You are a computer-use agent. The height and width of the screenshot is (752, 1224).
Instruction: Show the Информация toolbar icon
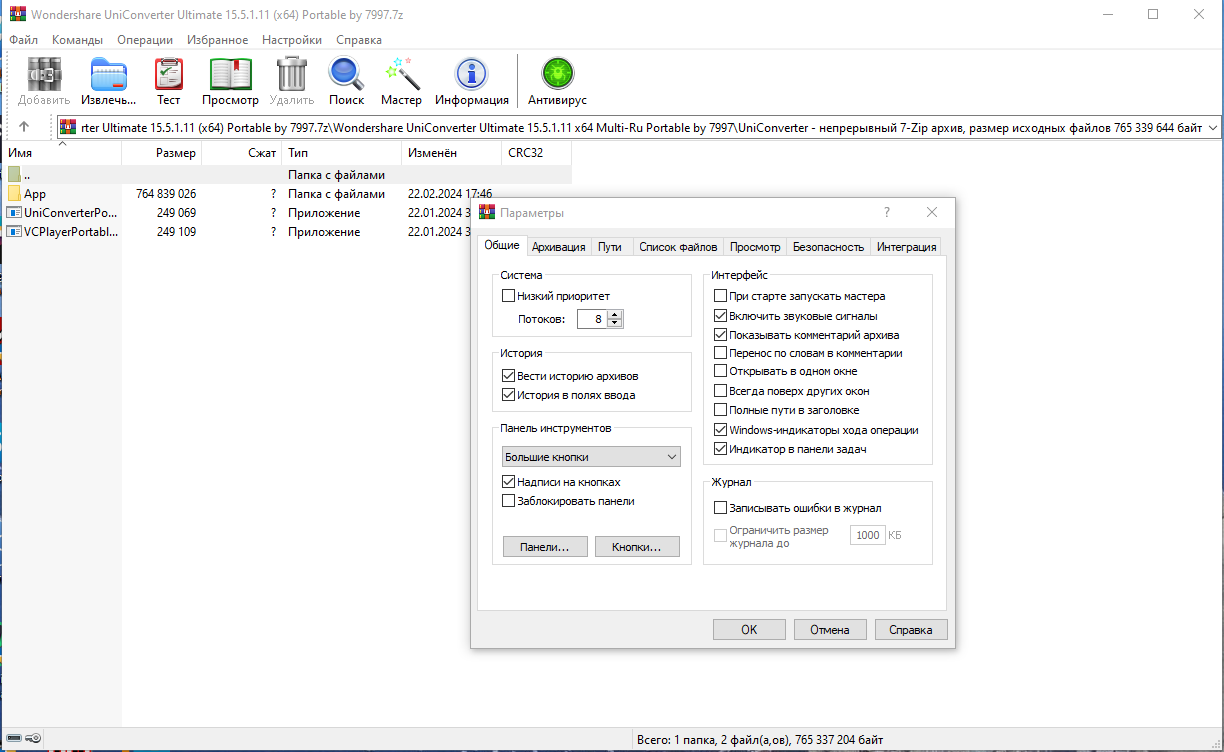point(472,74)
